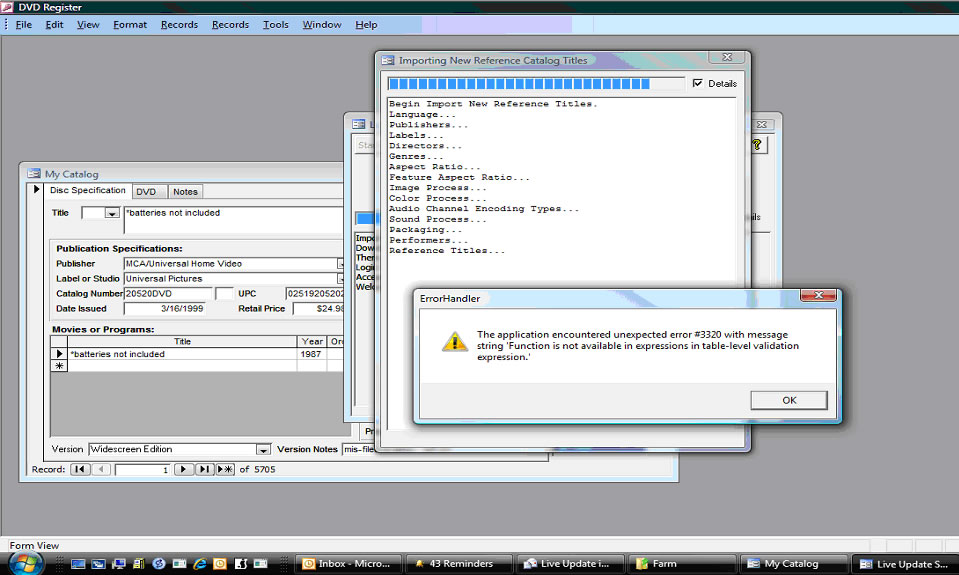Click the warning icon in error dialog
Viewport: 959px width, 575px height.
[455, 342]
